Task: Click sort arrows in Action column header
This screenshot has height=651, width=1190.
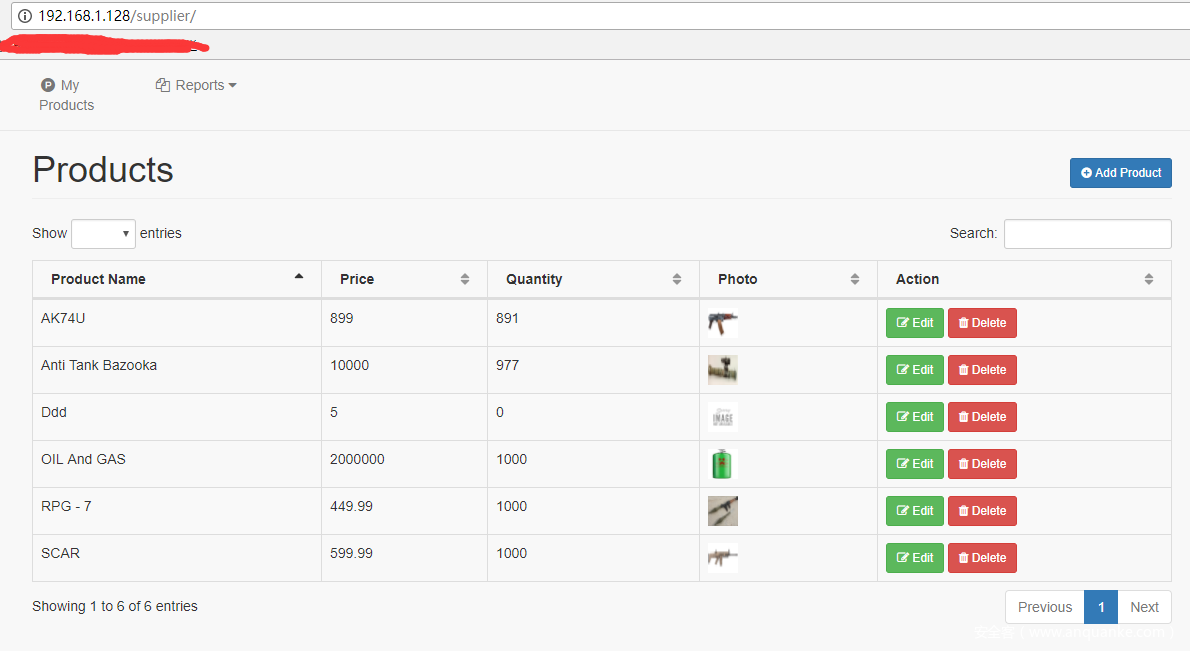Action: pyautogui.click(x=1149, y=279)
